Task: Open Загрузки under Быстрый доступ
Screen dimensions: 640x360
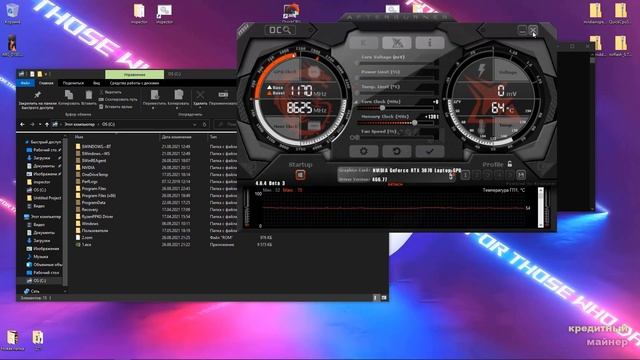Action: tap(42, 158)
